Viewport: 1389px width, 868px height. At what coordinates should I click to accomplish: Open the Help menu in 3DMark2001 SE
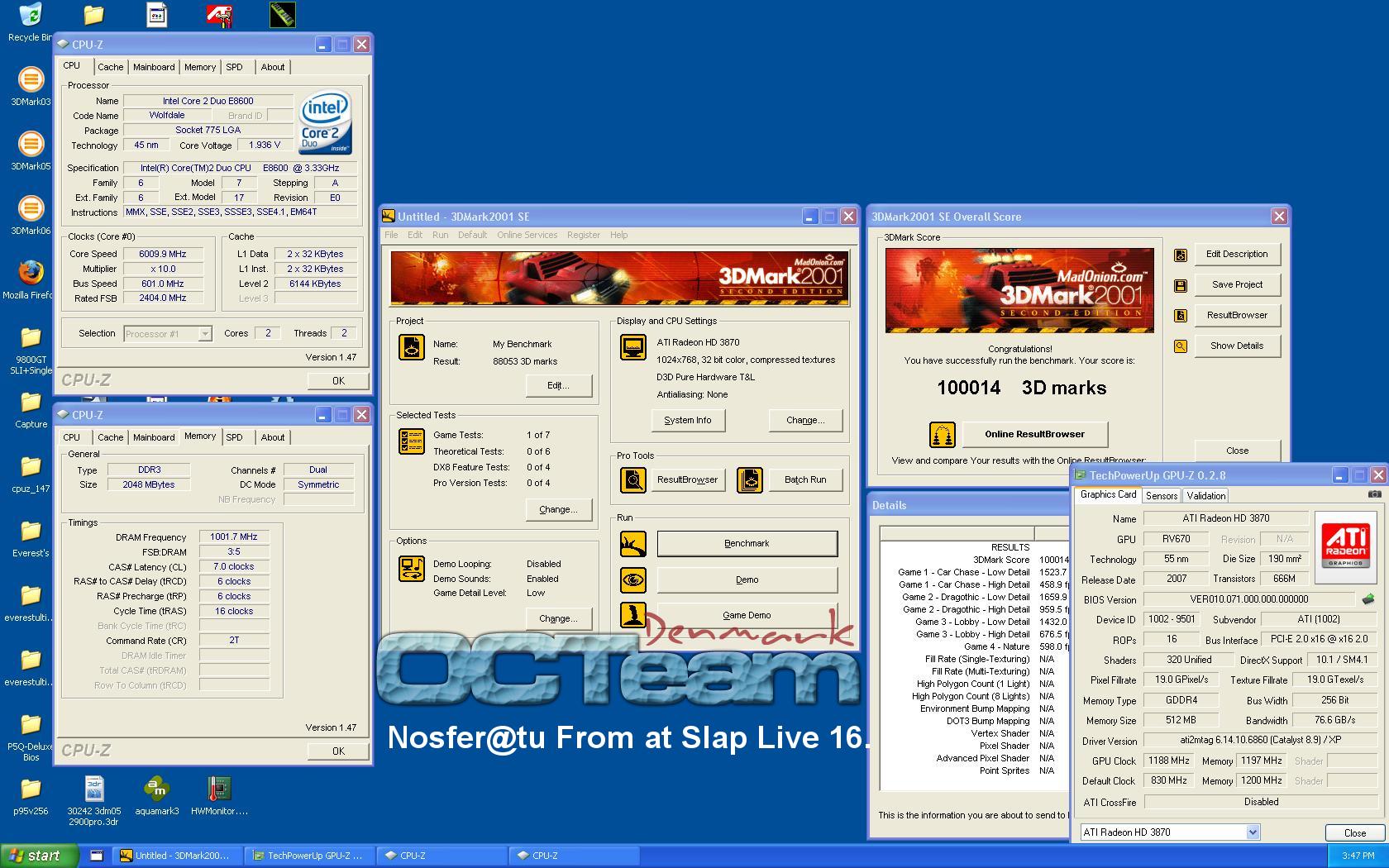click(618, 235)
